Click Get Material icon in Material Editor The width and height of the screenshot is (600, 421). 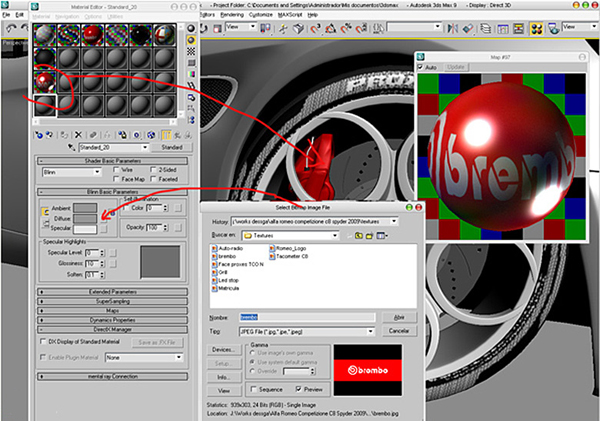pos(39,135)
